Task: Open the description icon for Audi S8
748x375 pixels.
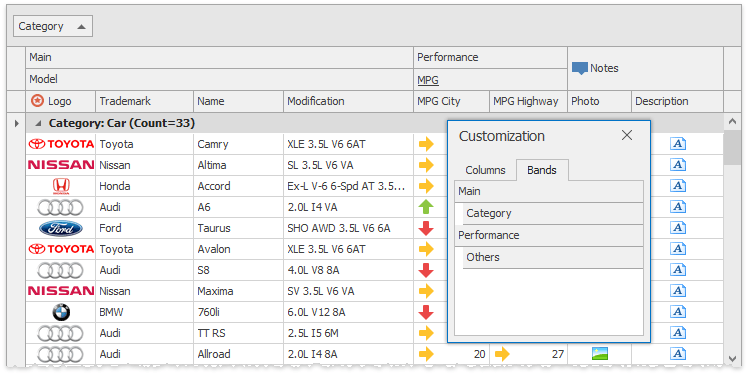Action: tap(678, 270)
